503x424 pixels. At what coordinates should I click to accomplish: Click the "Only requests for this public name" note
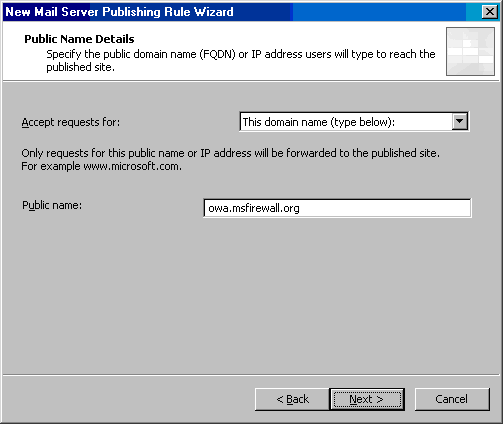pos(230,153)
